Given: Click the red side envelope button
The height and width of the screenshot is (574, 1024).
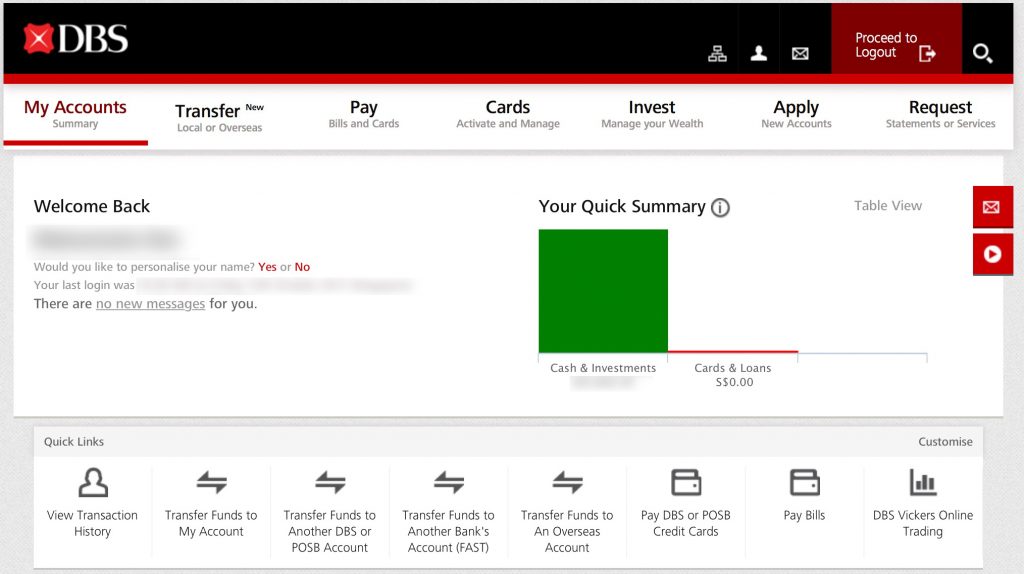Looking at the screenshot, I should click(x=992, y=207).
